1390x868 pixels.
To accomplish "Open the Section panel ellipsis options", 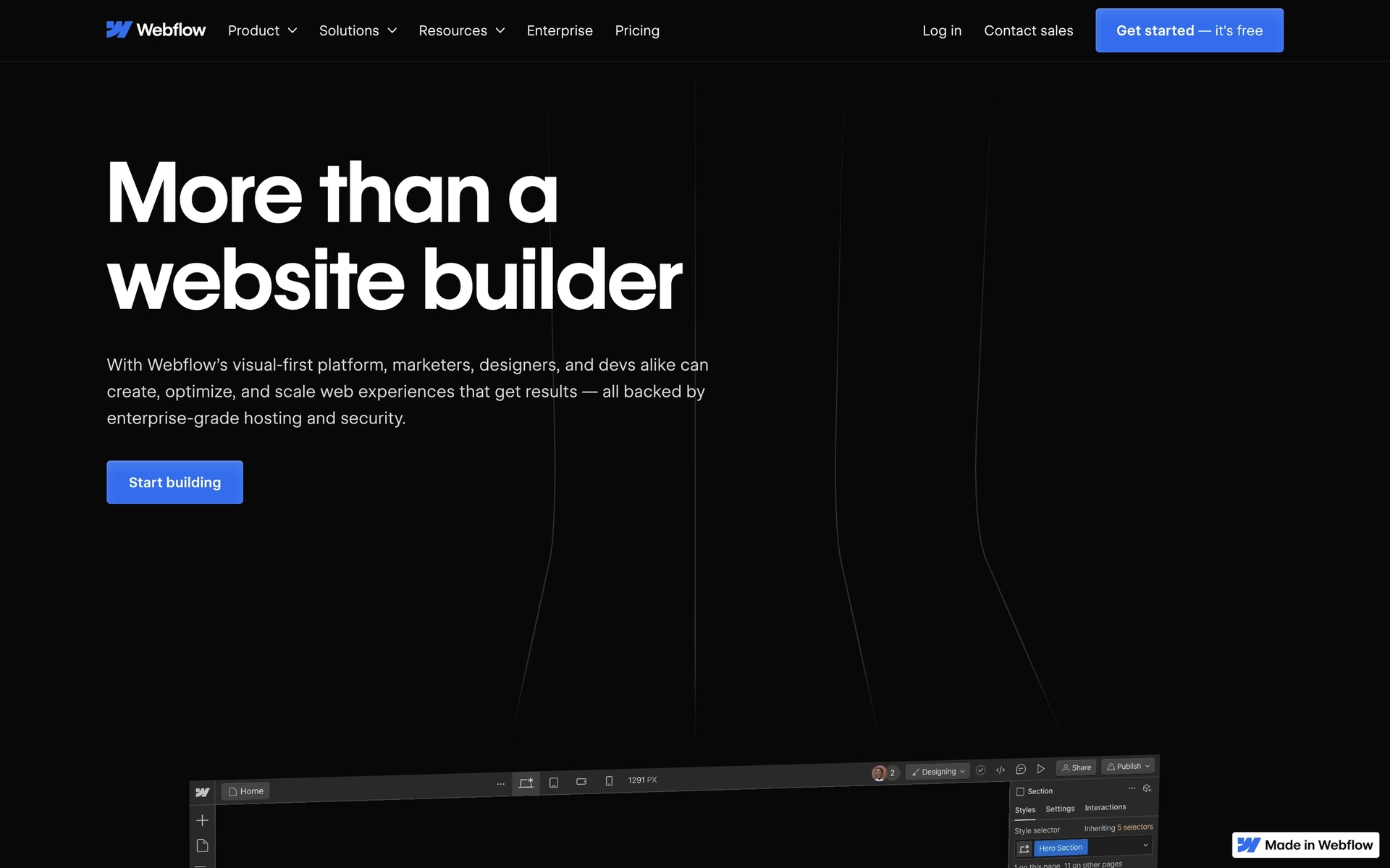I will tap(1132, 788).
